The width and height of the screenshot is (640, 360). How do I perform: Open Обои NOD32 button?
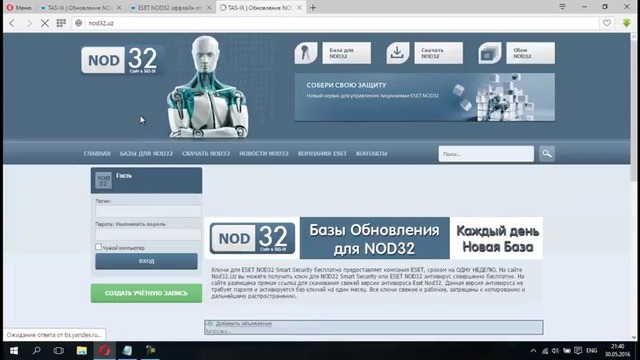530,53
